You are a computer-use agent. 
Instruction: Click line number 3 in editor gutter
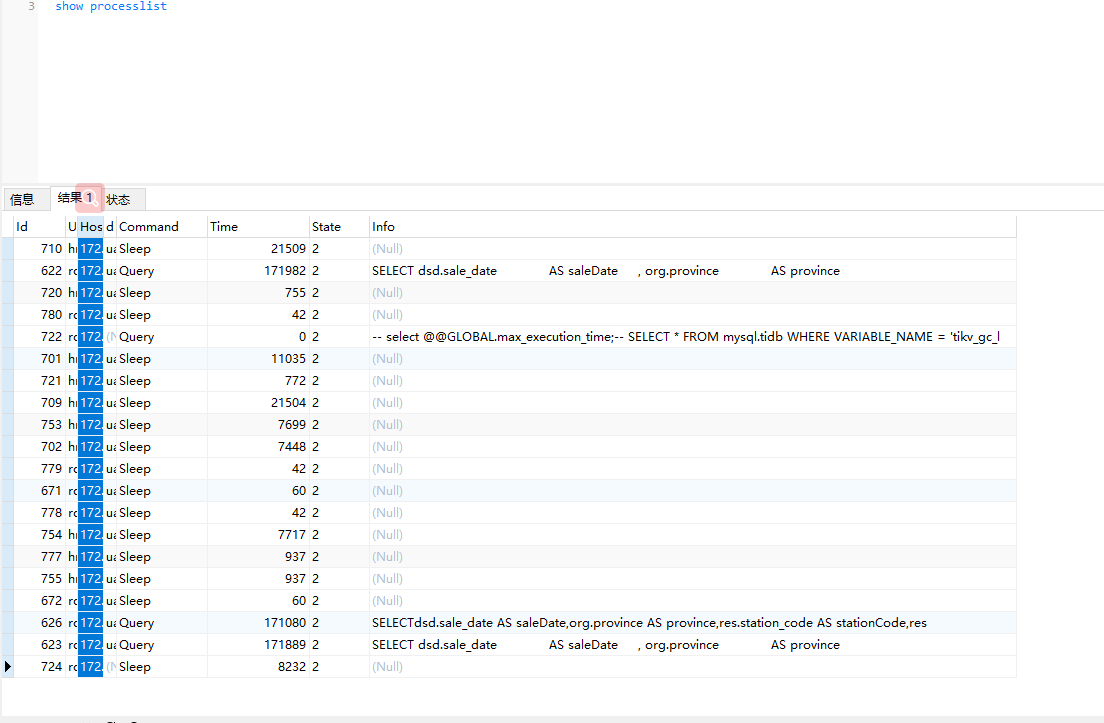point(31,7)
